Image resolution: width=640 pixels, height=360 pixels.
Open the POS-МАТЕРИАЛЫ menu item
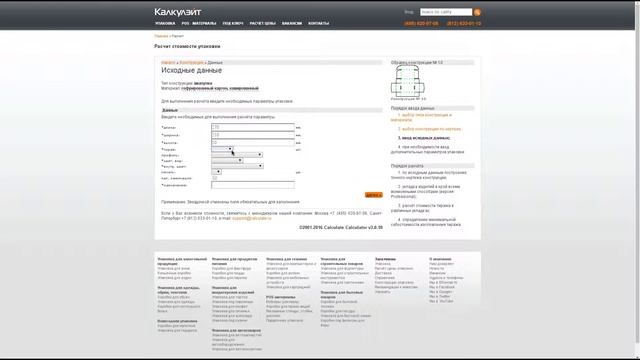199,23
